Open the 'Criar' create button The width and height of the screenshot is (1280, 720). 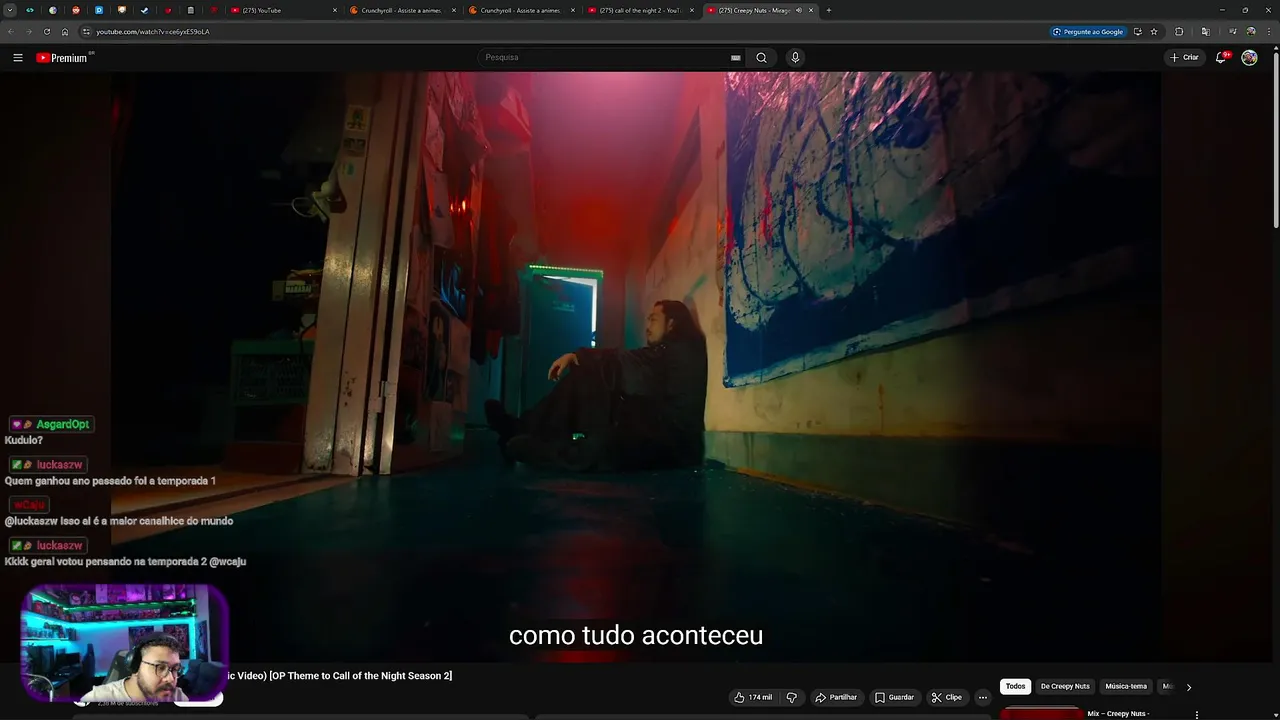[x=1184, y=57]
